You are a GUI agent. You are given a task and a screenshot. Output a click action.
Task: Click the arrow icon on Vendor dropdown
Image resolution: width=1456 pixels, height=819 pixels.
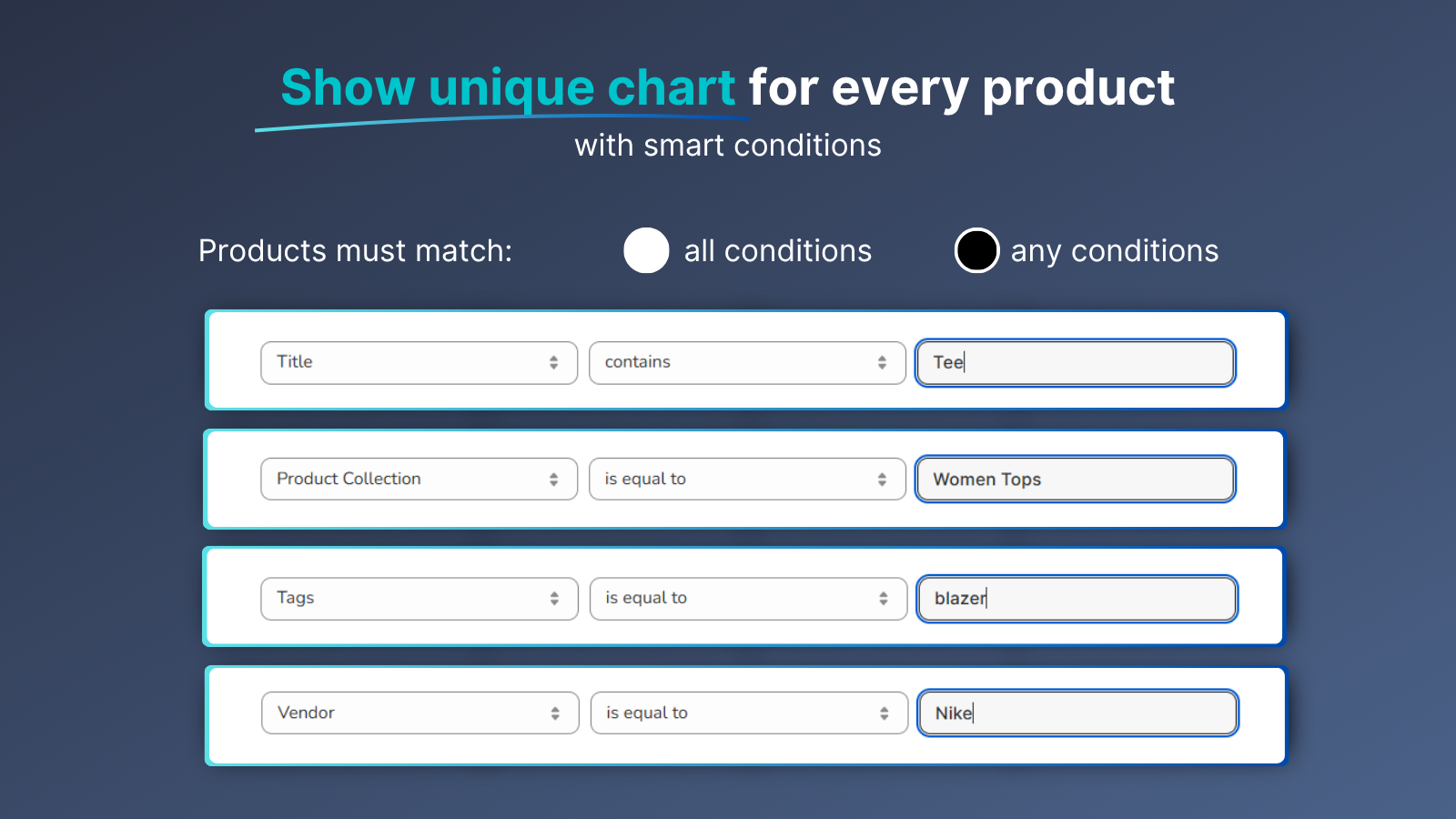[x=555, y=713]
